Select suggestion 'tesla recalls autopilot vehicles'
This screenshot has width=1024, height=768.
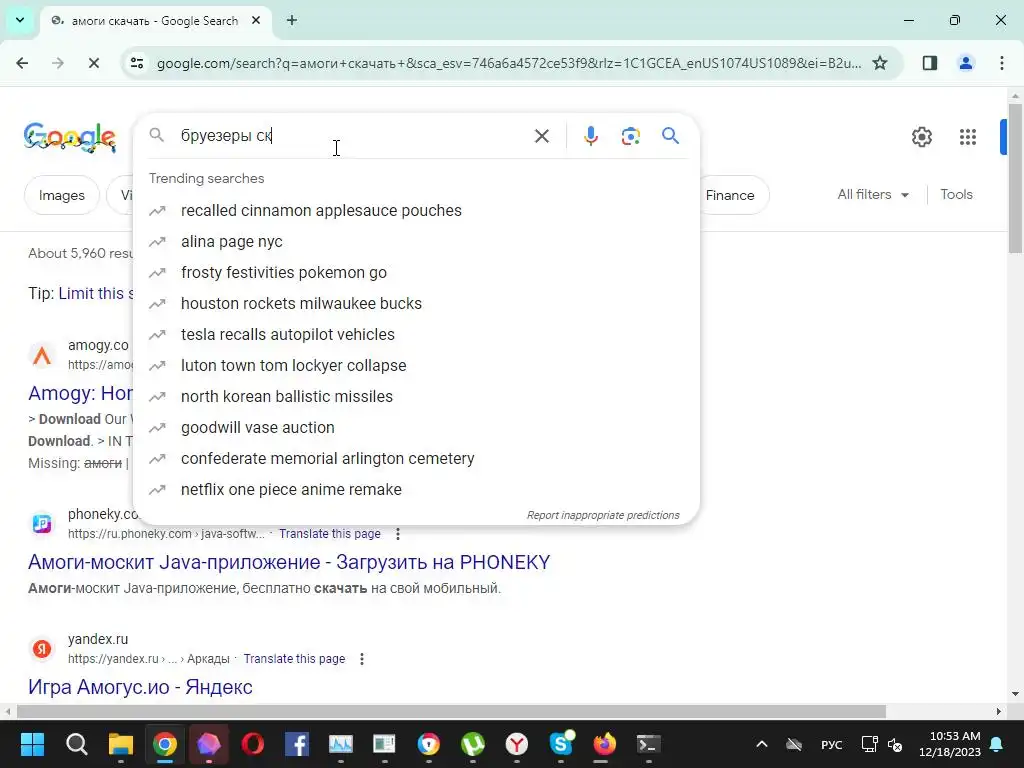(417, 334)
